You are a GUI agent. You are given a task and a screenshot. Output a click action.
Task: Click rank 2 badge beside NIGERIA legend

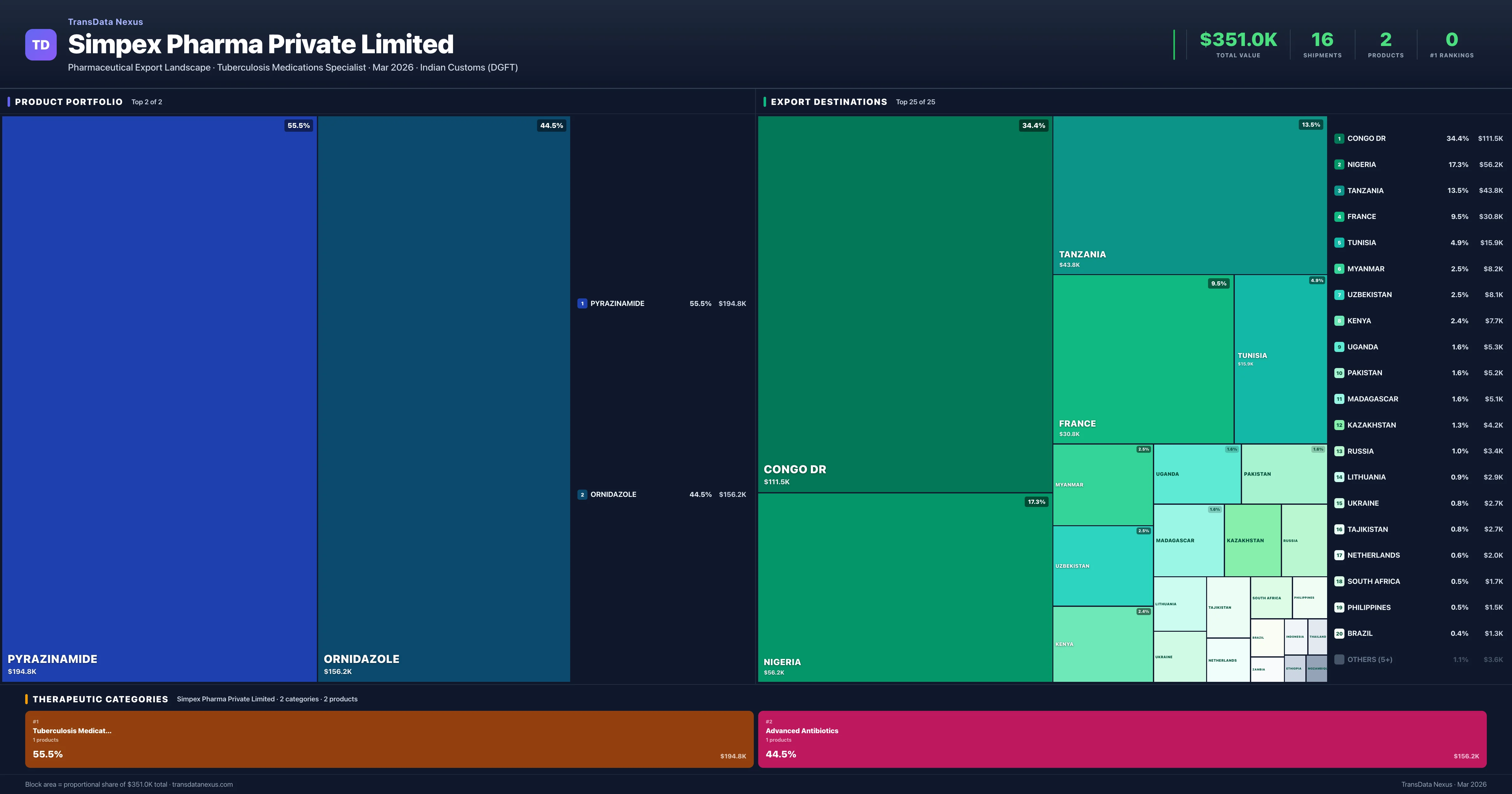point(1339,164)
